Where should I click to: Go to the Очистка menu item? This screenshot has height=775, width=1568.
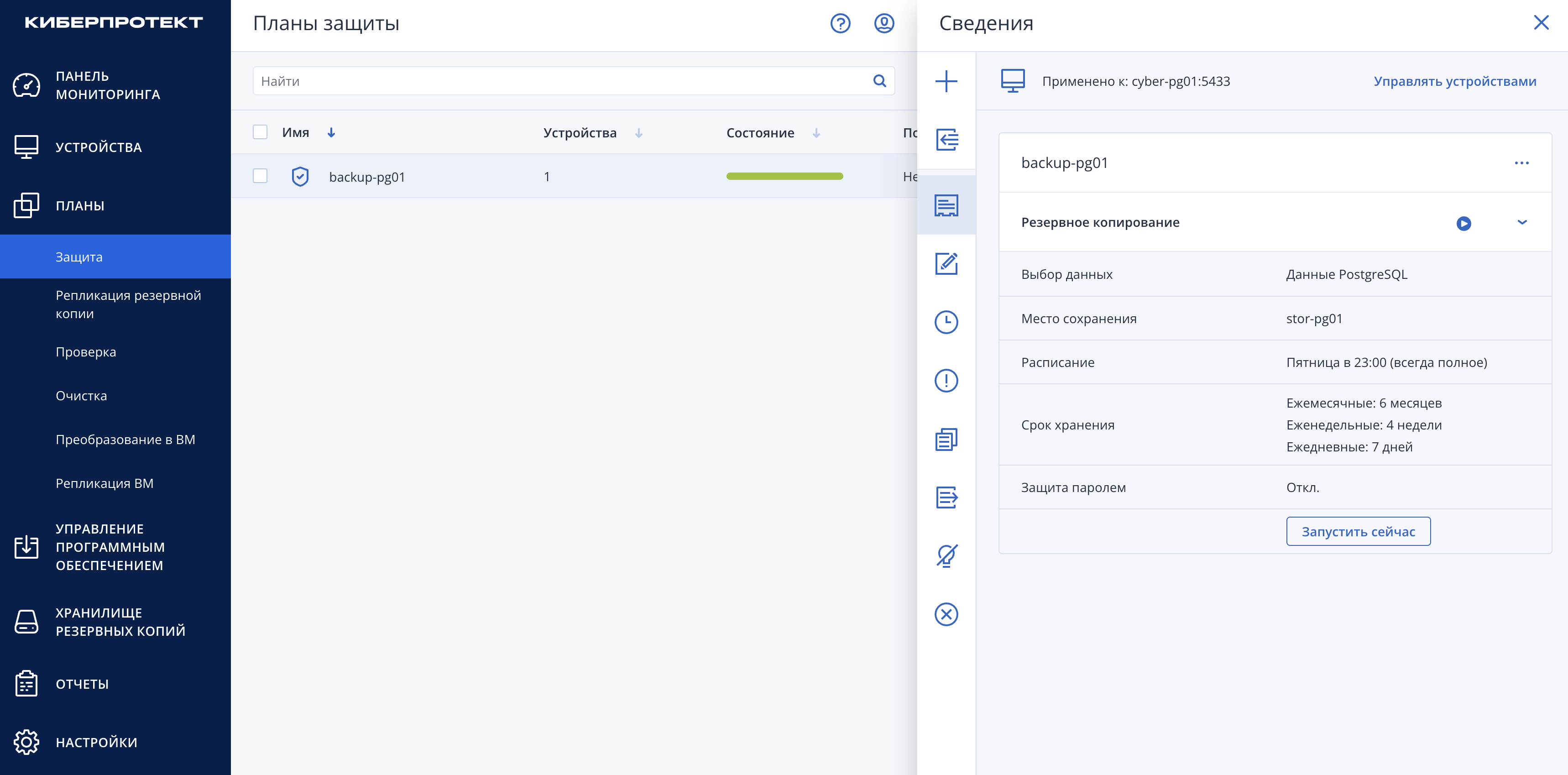click(x=81, y=396)
